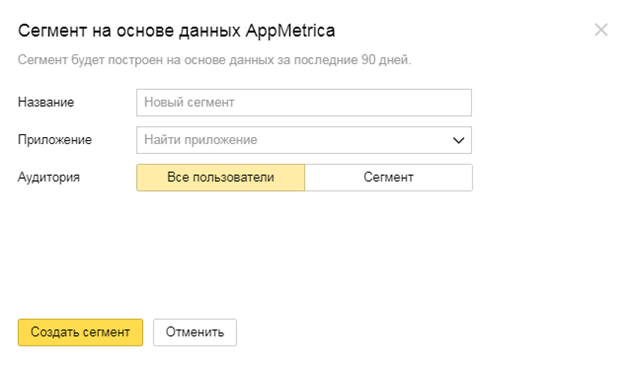Click the Название label
Viewport: 628px width, 367px height.
click(46, 102)
